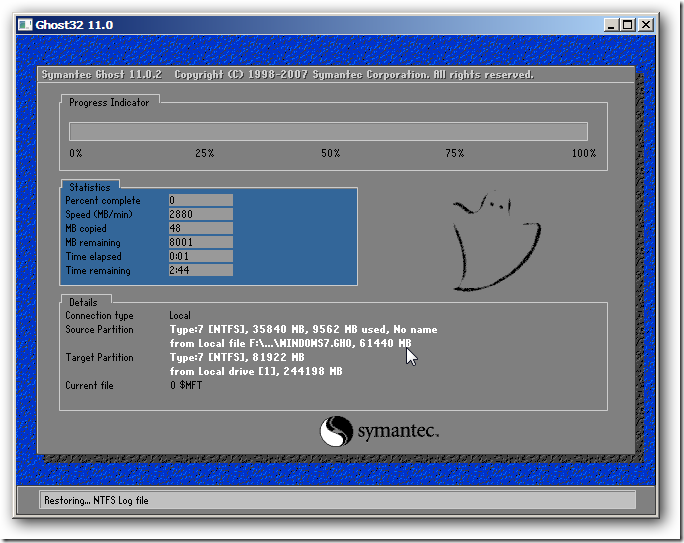Click the 25% progress label
Viewport: 684px width, 543px height.
click(205, 153)
